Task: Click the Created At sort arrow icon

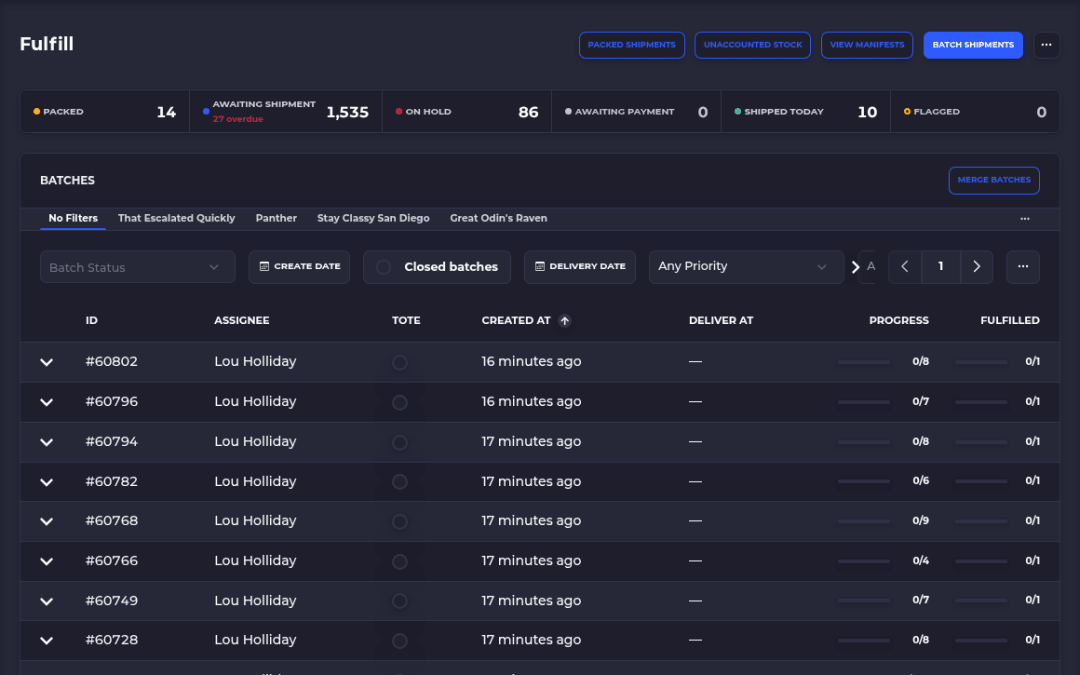Action: (x=564, y=320)
